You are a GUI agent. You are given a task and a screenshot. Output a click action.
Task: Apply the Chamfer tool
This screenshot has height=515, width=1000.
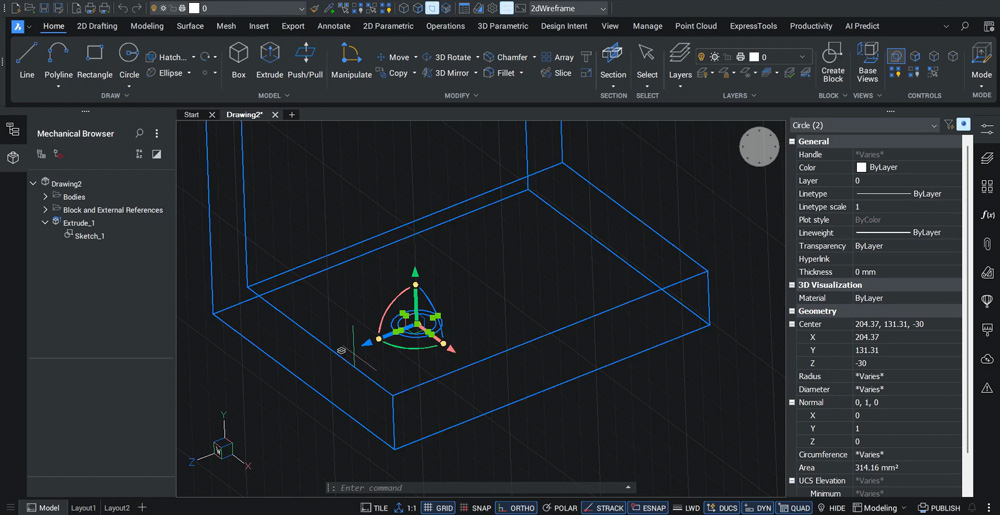pyautogui.click(x=506, y=57)
